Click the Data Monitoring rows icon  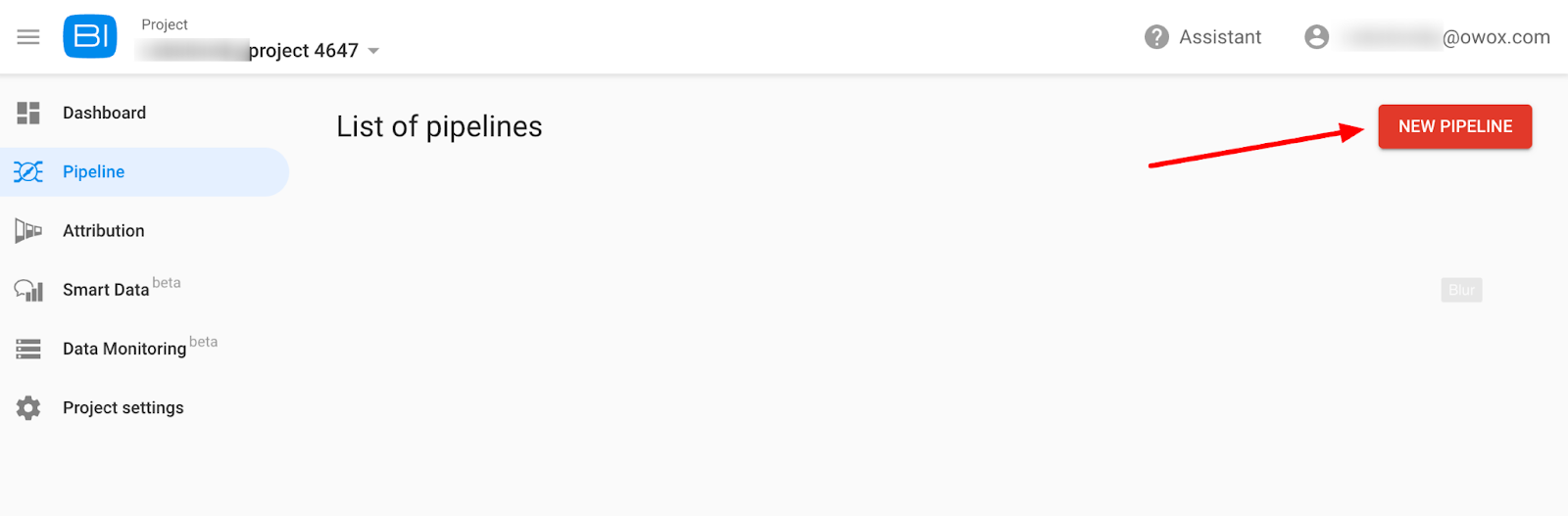tap(28, 349)
